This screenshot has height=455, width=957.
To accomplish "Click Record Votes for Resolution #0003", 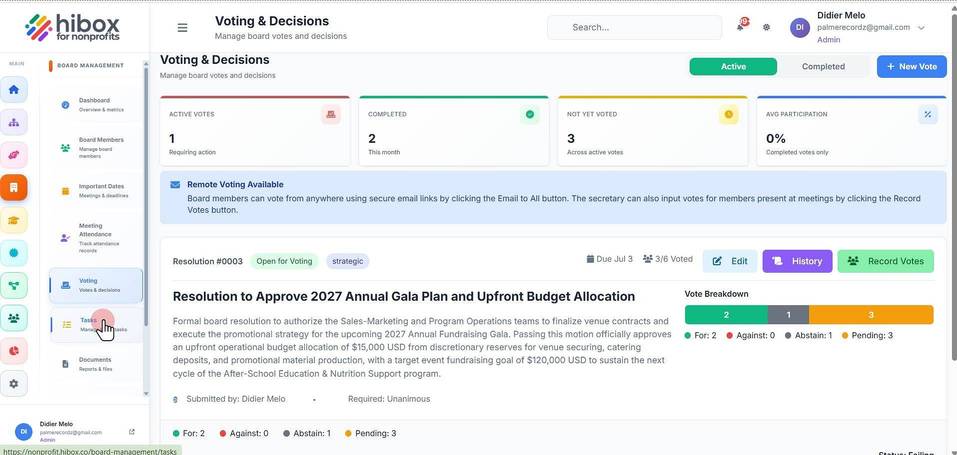I will tap(886, 261).
